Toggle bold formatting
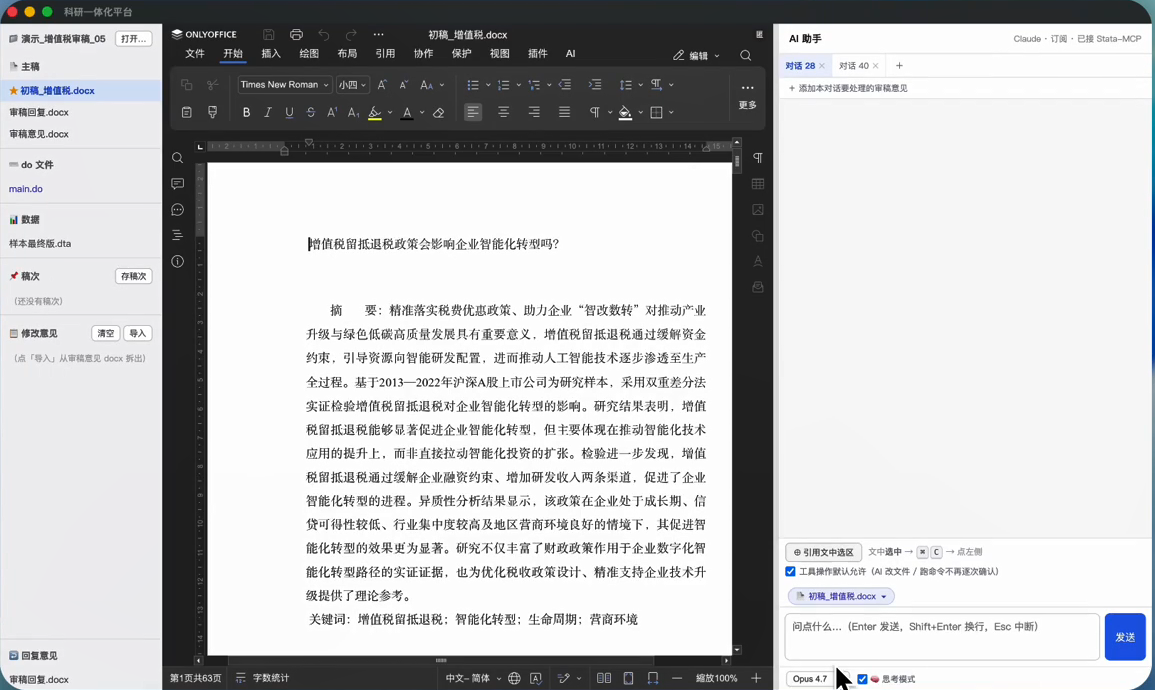This screenshot has width=1155, height=690. point(246,113)
